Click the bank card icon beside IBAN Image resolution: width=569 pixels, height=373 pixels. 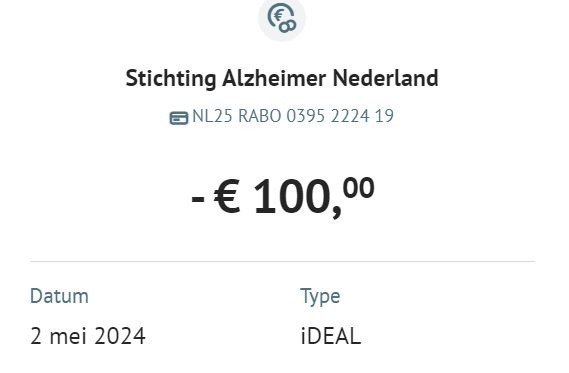[x=179, y=118]
